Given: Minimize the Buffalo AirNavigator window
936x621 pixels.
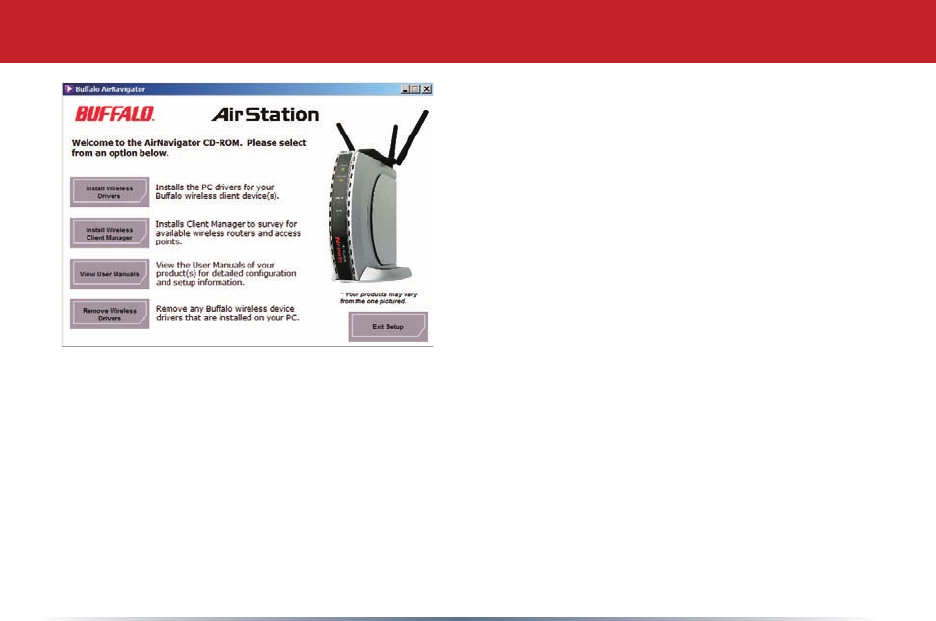Looking at the screenshot, I should coord(405,89).
